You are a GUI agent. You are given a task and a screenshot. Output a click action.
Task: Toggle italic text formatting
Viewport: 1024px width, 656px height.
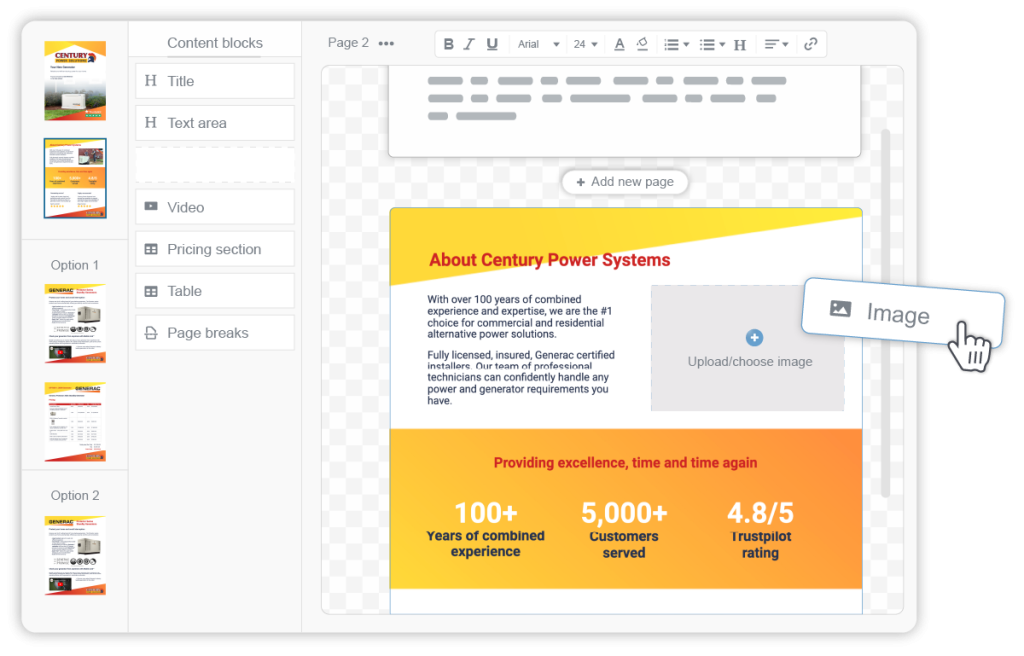tap(469, 44)
